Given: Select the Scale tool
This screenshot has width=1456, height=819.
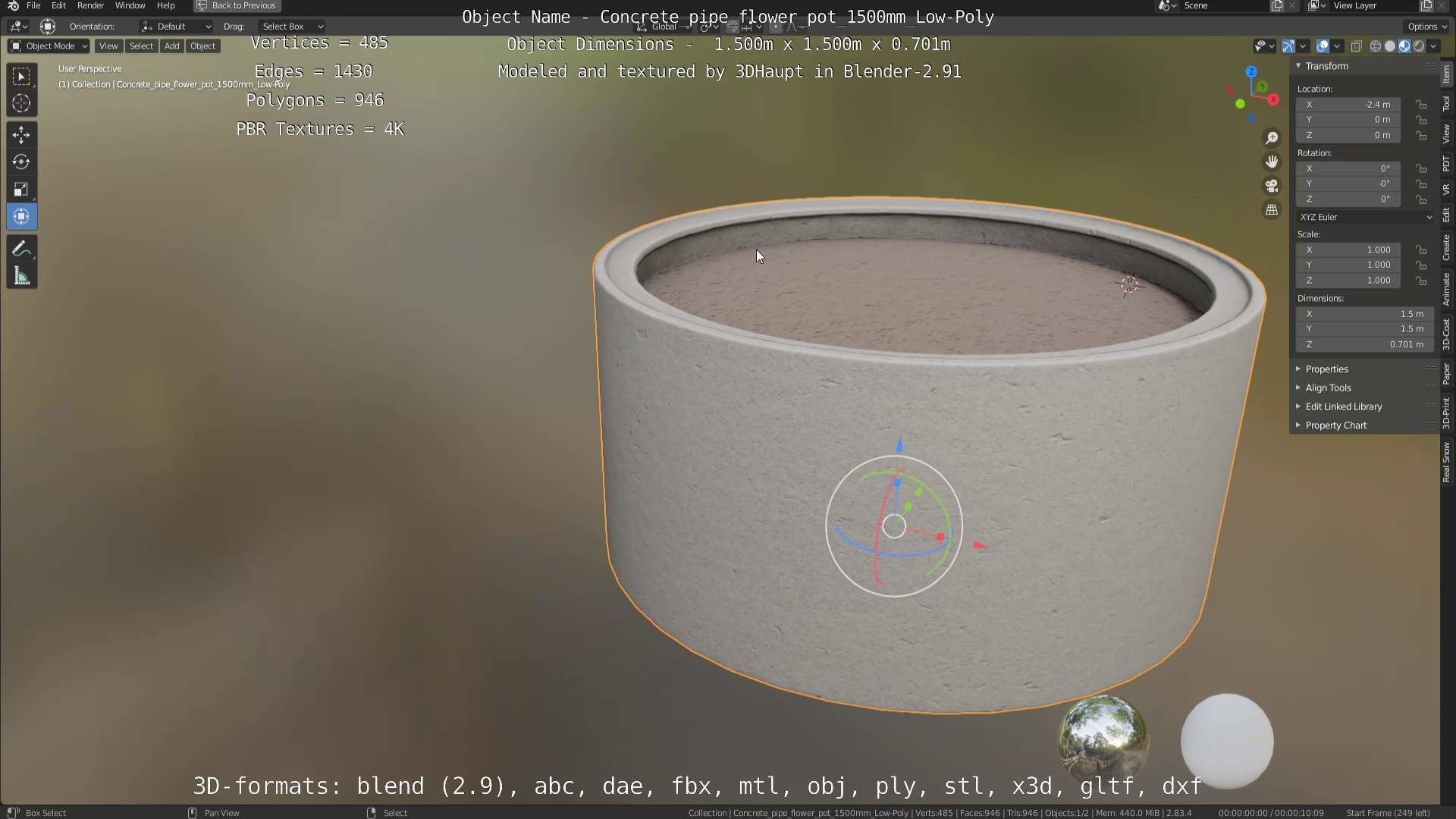Looking at the screenshot, I should coord(21,189).
